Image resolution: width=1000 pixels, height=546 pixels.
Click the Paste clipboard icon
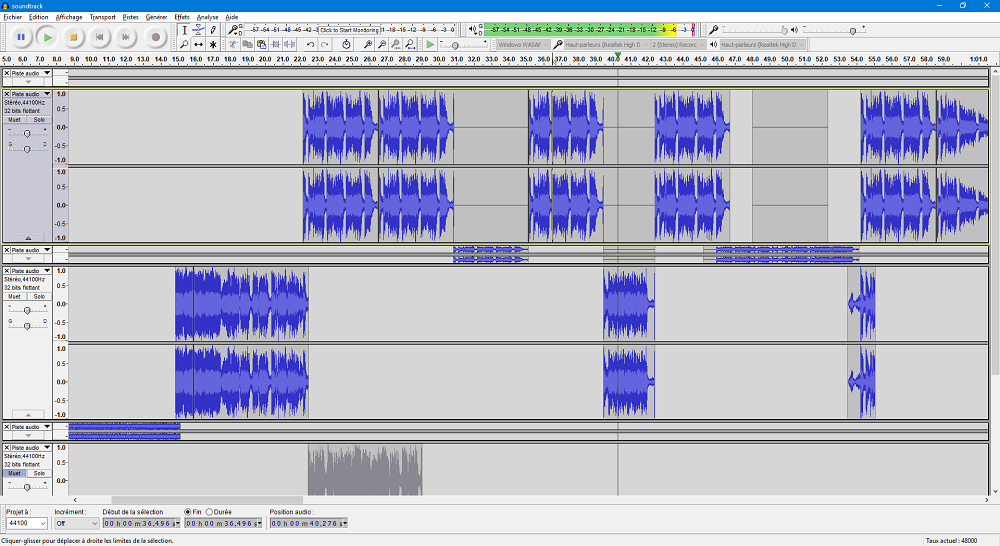(x=261, y=45)
